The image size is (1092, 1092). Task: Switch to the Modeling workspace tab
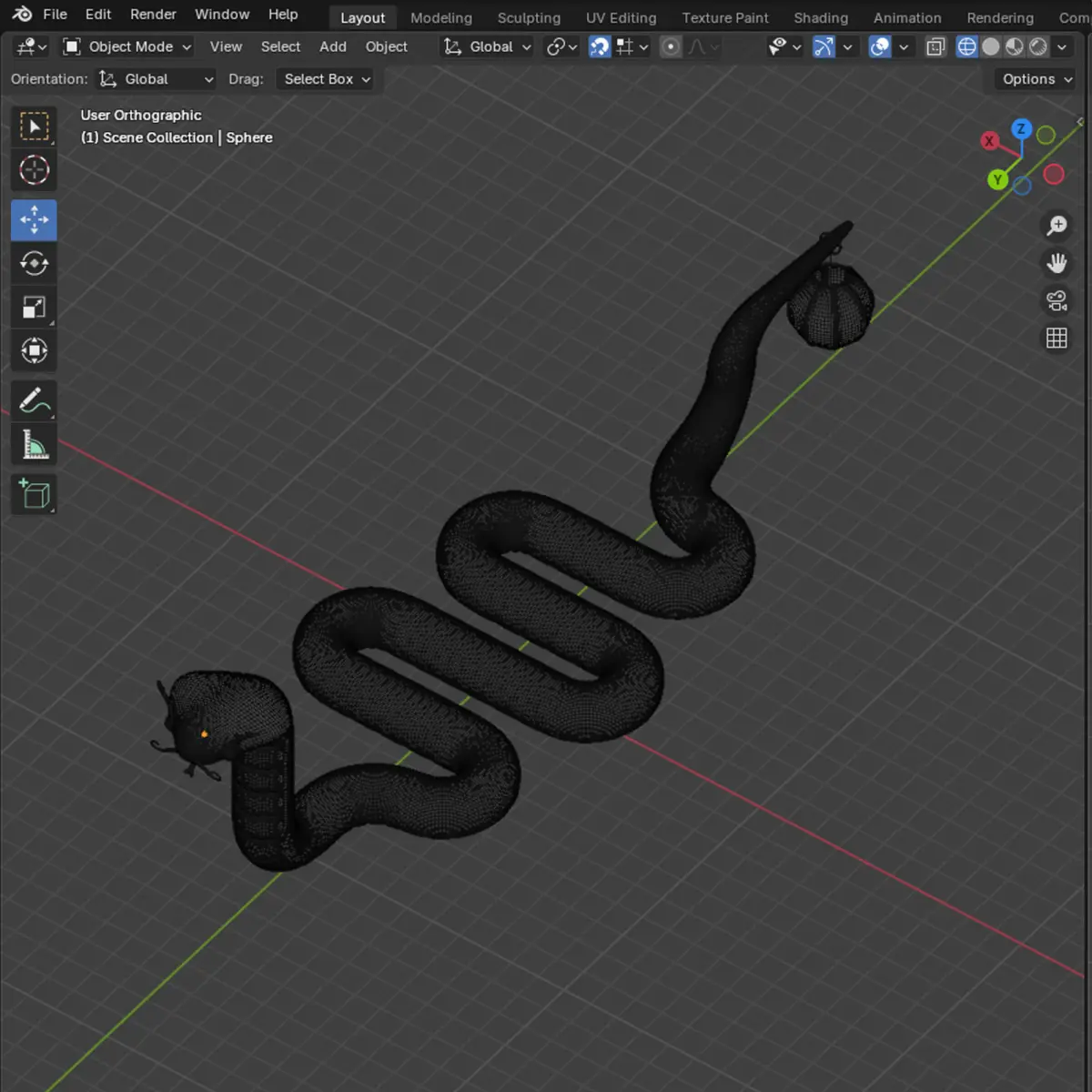click(441, 17)
